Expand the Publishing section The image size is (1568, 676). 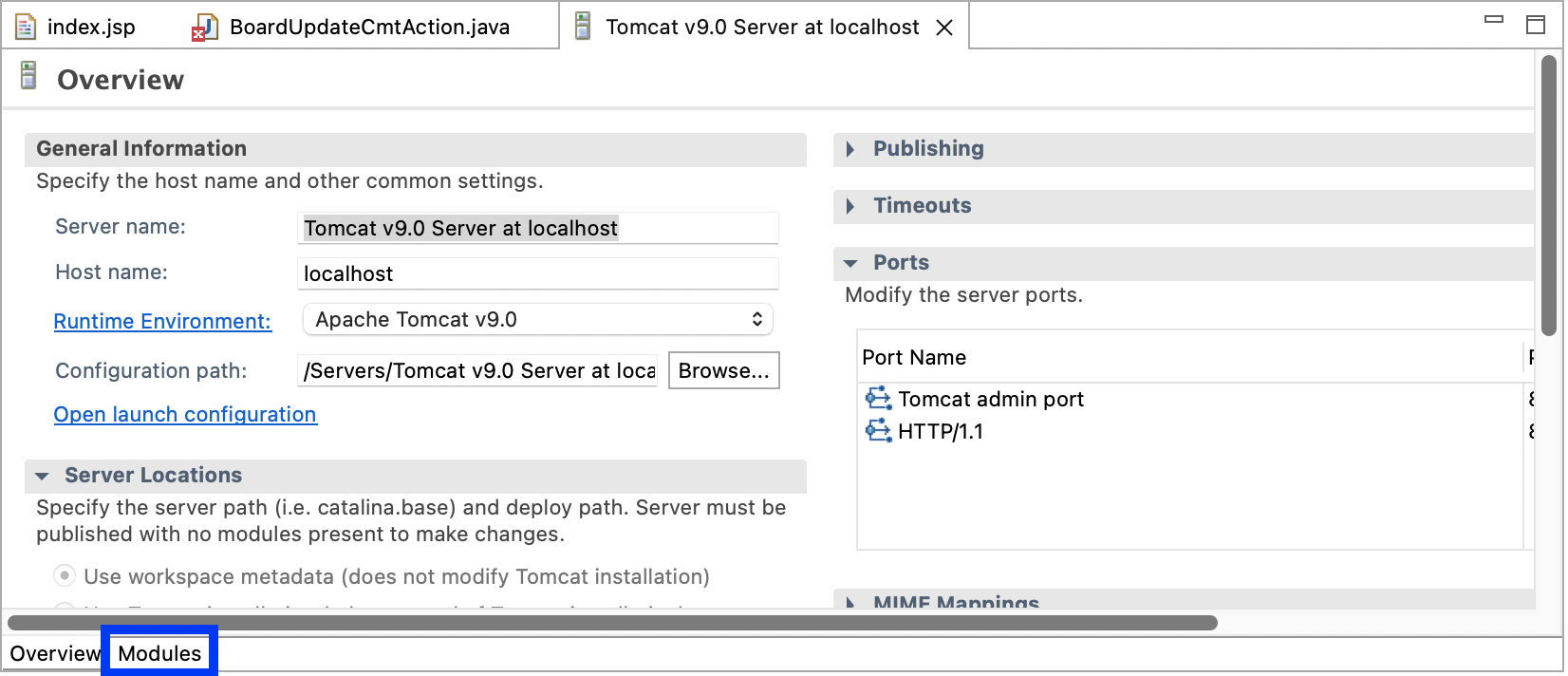850,149
